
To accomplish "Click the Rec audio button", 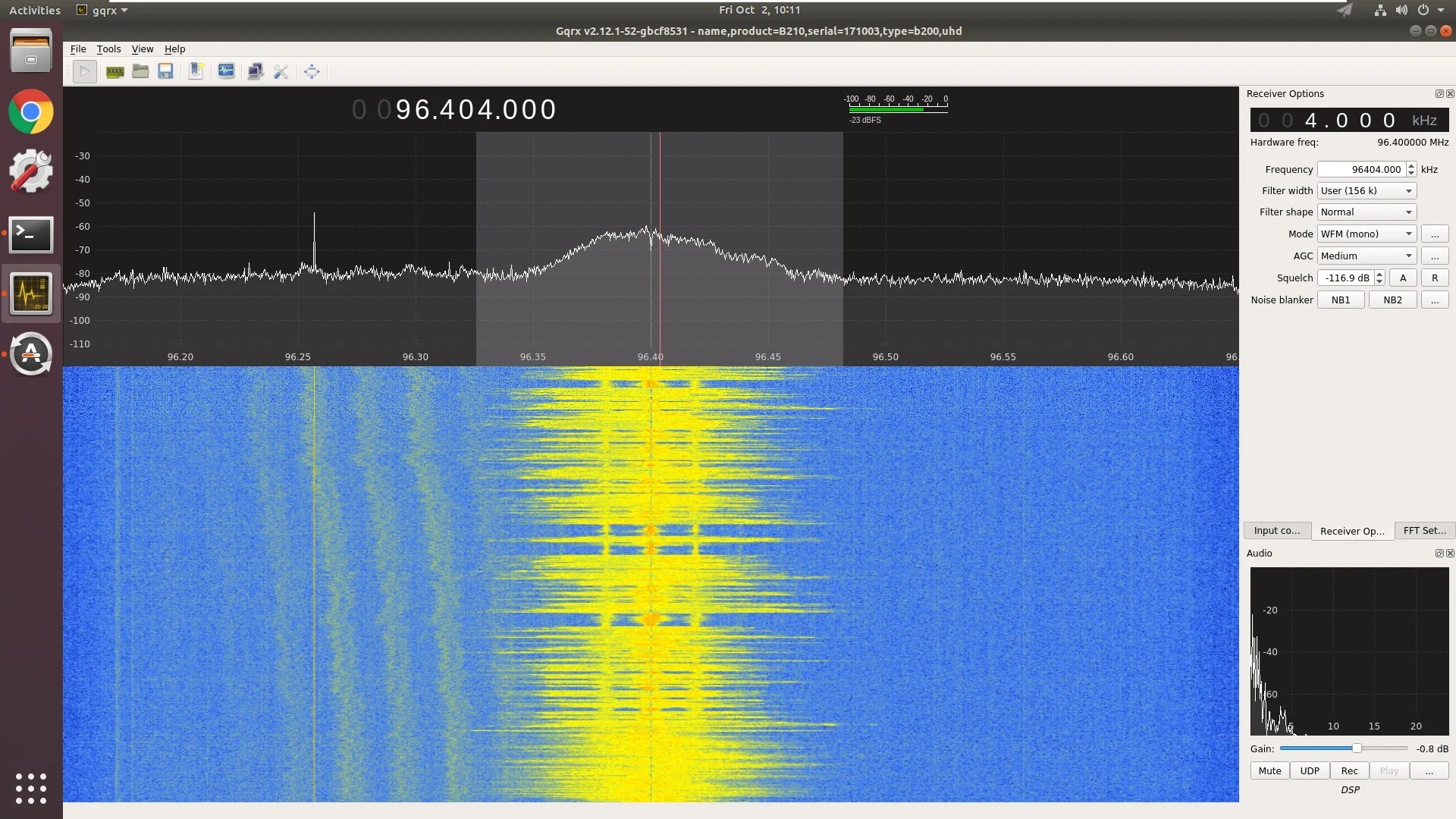I will [x=1349, y=771].
